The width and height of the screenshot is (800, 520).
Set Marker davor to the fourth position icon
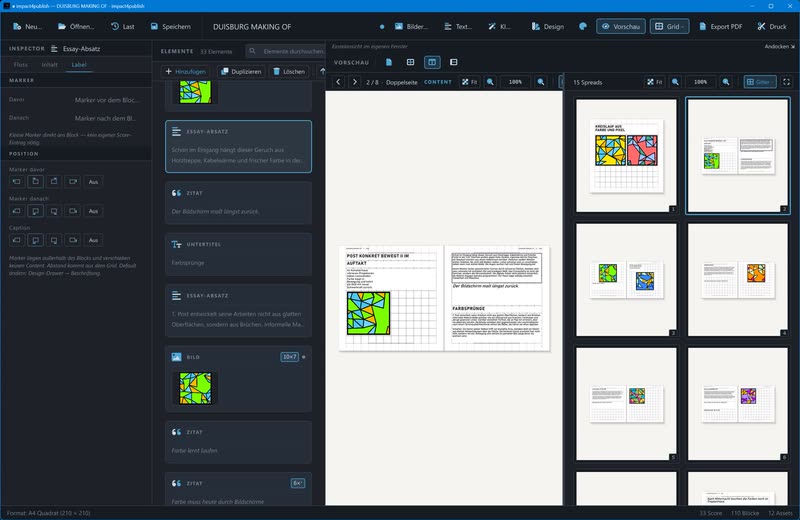tap(73, 182)
